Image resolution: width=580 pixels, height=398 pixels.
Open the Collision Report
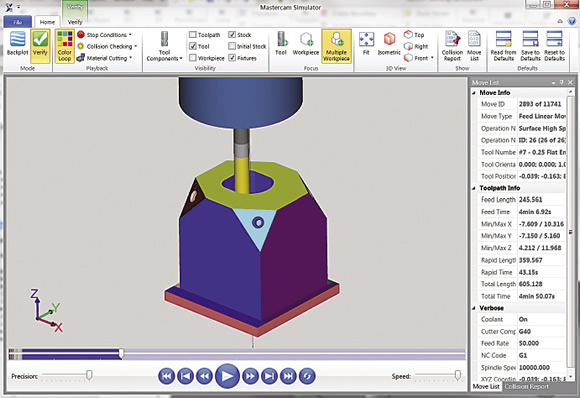click(452, 46)
